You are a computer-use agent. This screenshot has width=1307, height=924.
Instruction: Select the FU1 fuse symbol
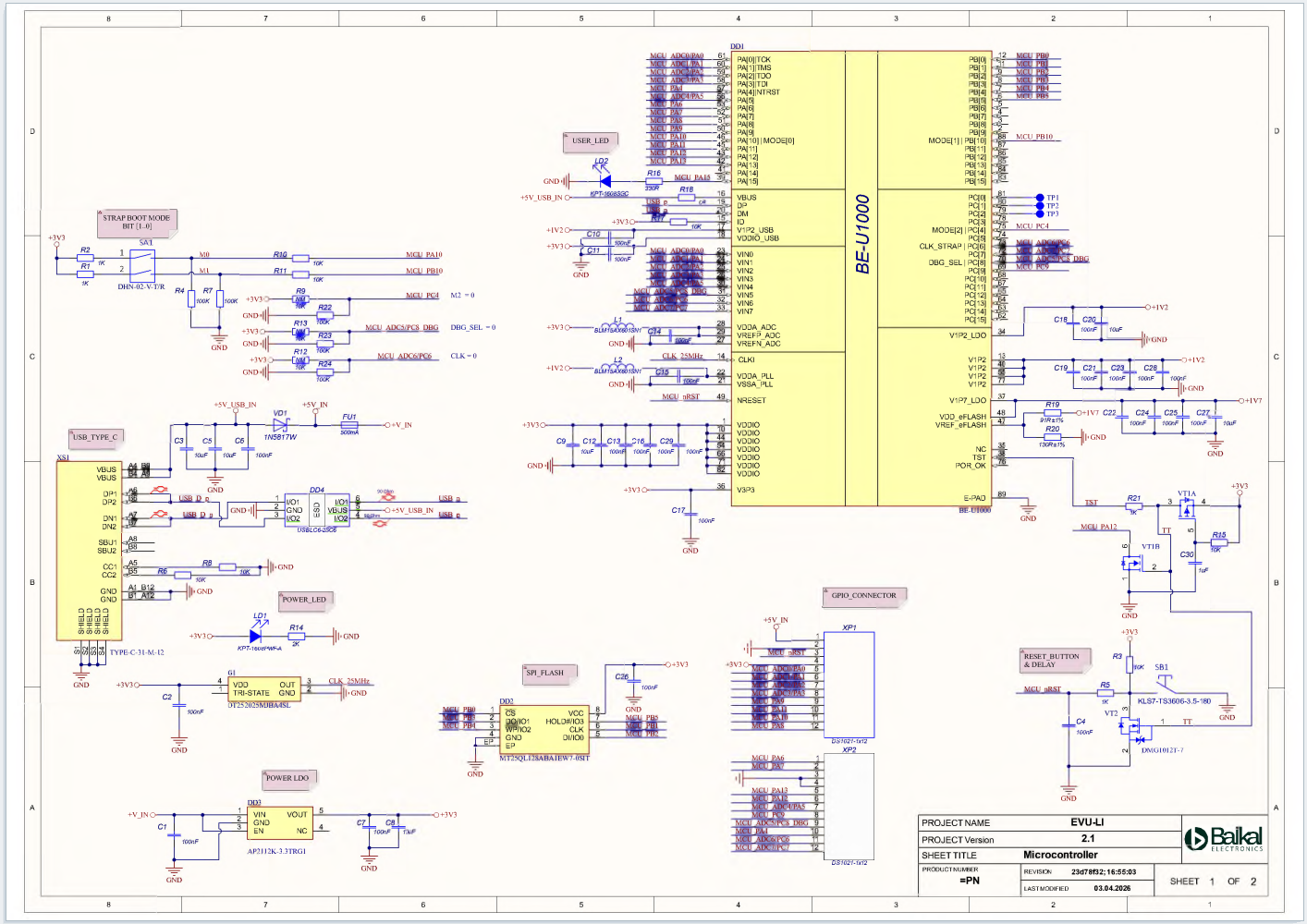pyautogui.click(x=349, y=425)
